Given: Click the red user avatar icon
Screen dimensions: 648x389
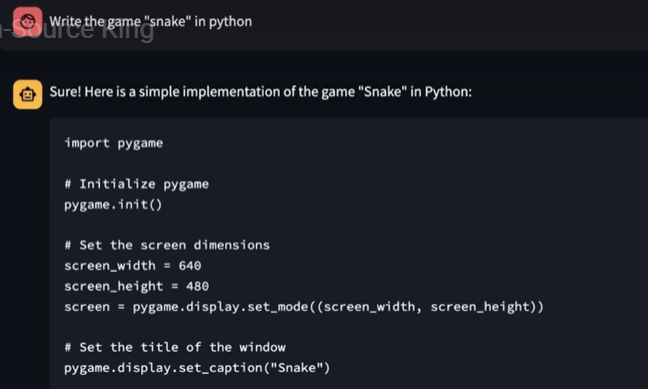Looking at the screenshot, I should point(27,21).
